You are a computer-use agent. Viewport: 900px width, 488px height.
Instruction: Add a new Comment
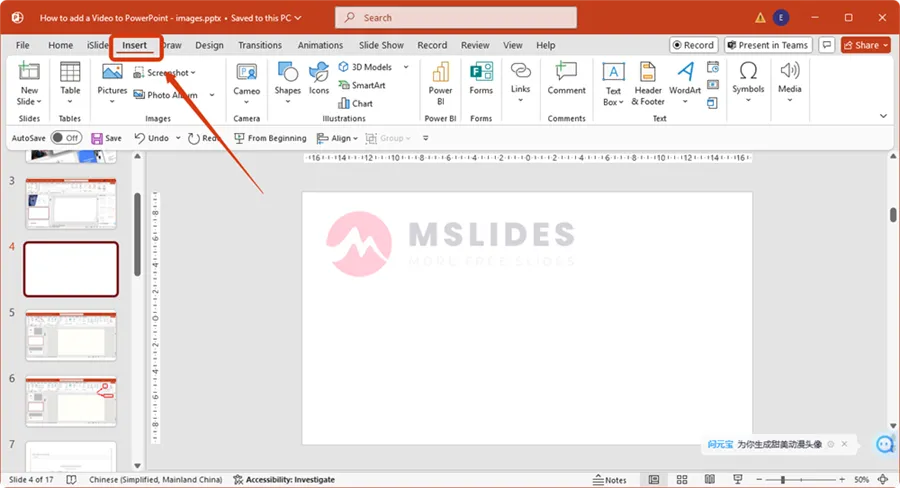[566, 78]
